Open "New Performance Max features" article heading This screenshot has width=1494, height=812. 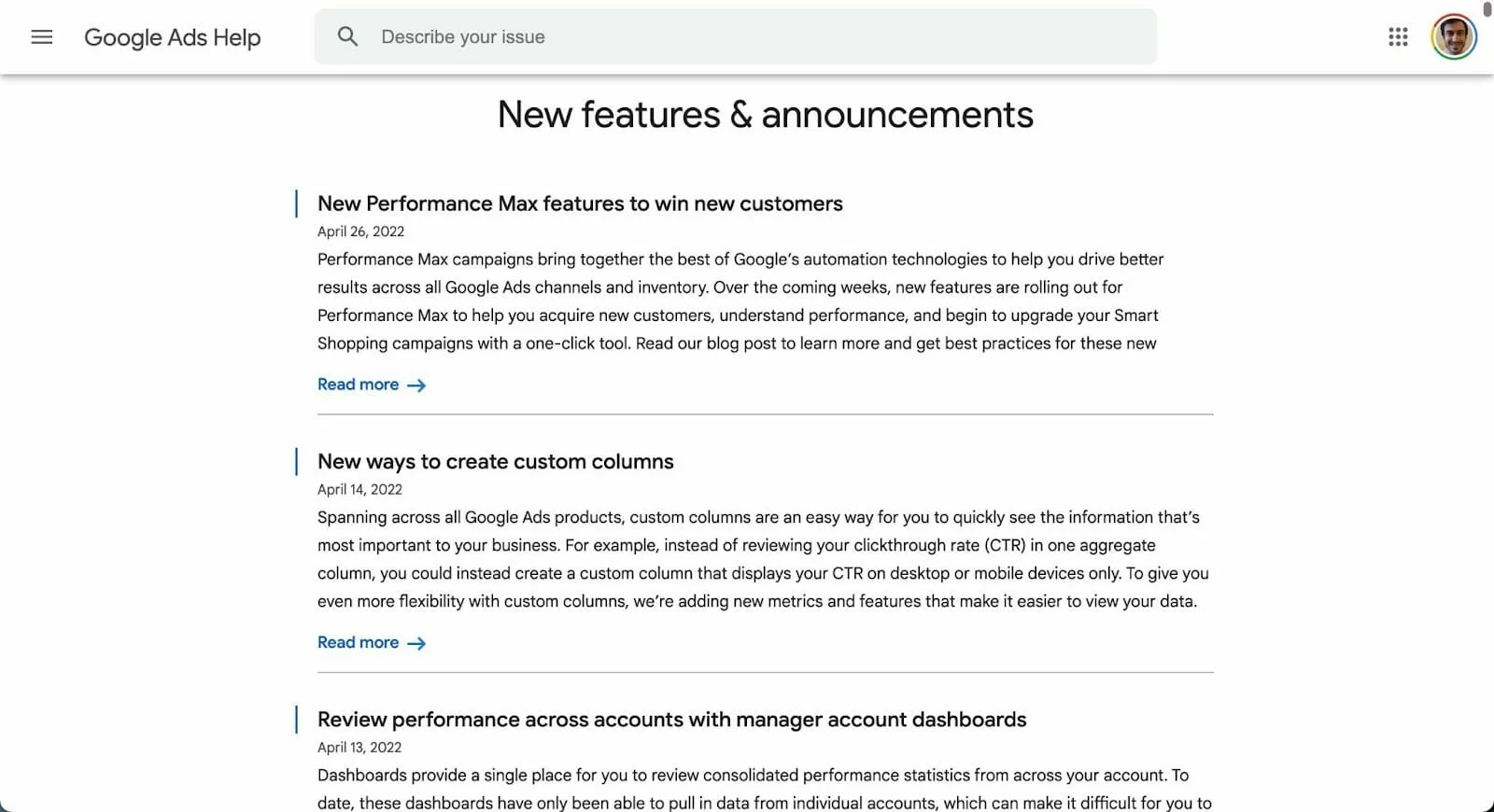tap(580, 203)
